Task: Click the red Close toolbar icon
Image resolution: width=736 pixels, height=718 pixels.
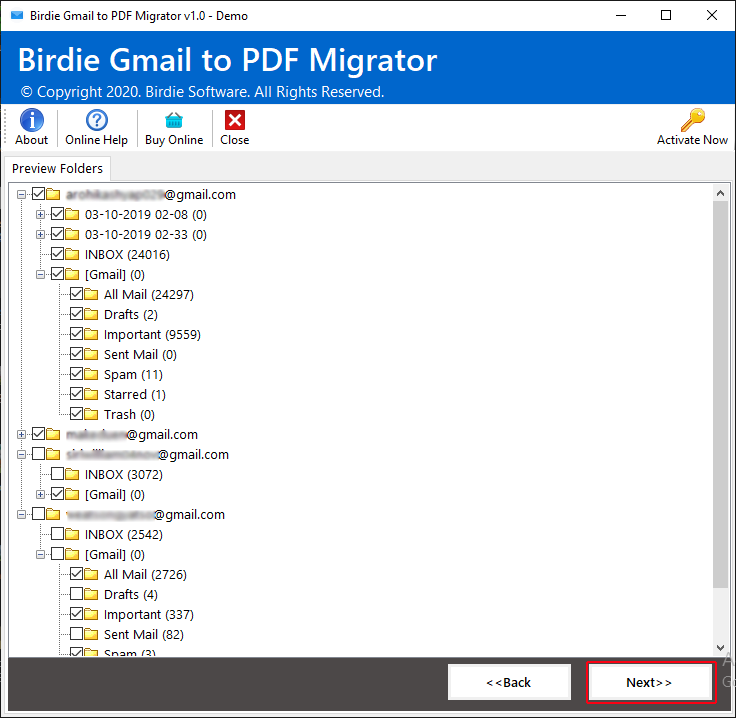Action: (235, 120)
